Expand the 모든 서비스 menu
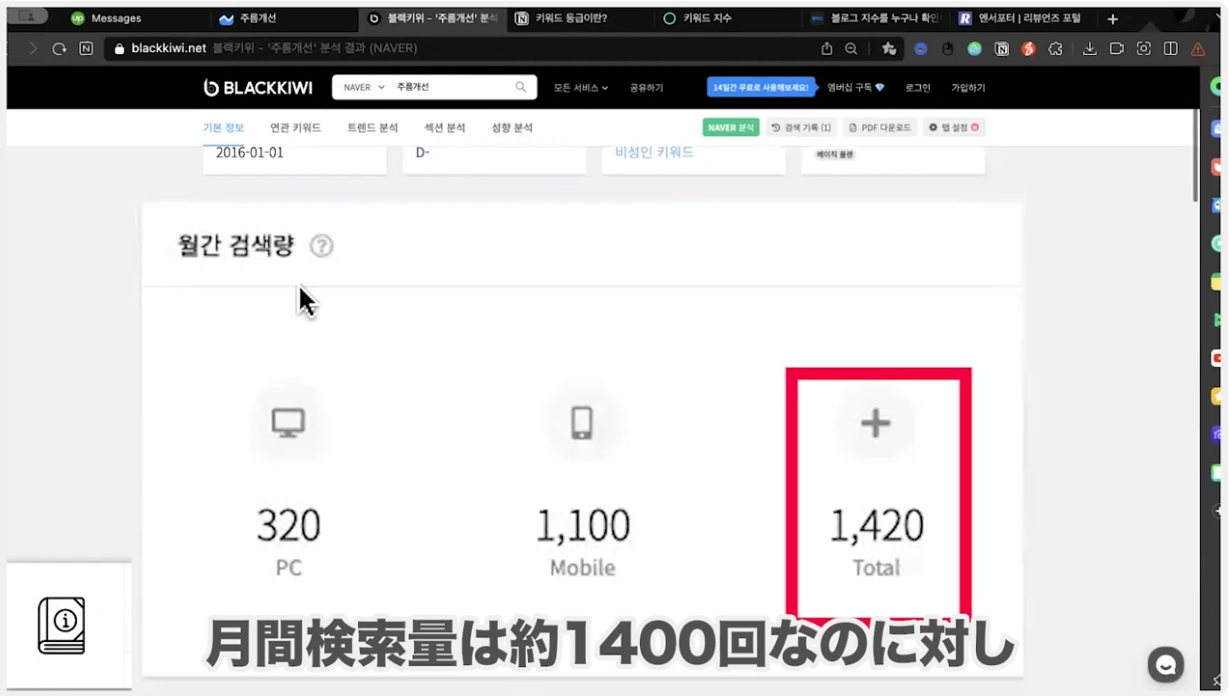 point(580,88)
